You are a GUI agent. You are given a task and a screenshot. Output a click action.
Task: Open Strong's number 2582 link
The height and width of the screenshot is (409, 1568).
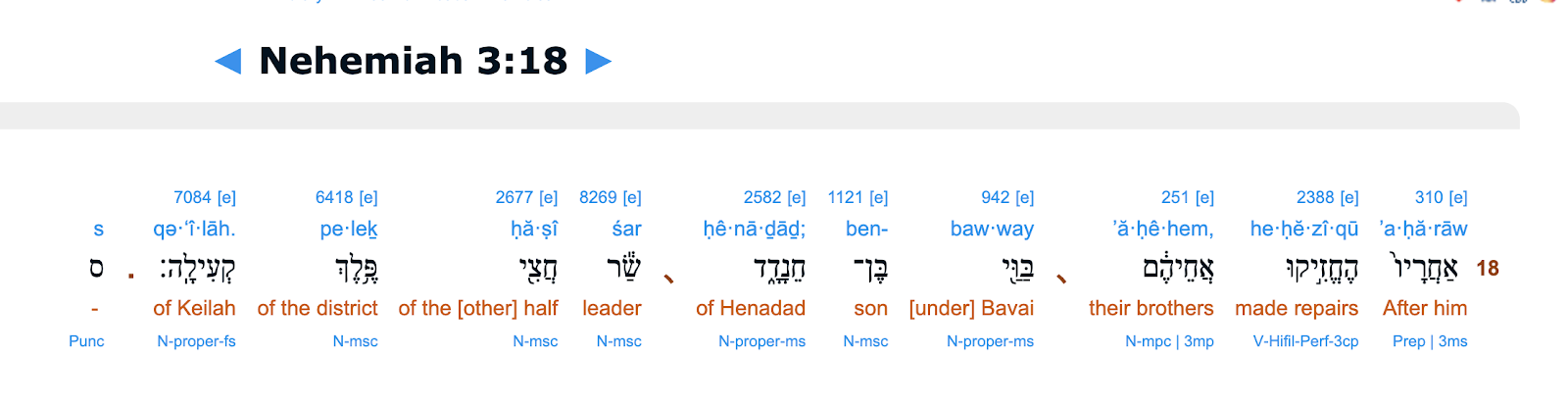[x=761, y=197]
